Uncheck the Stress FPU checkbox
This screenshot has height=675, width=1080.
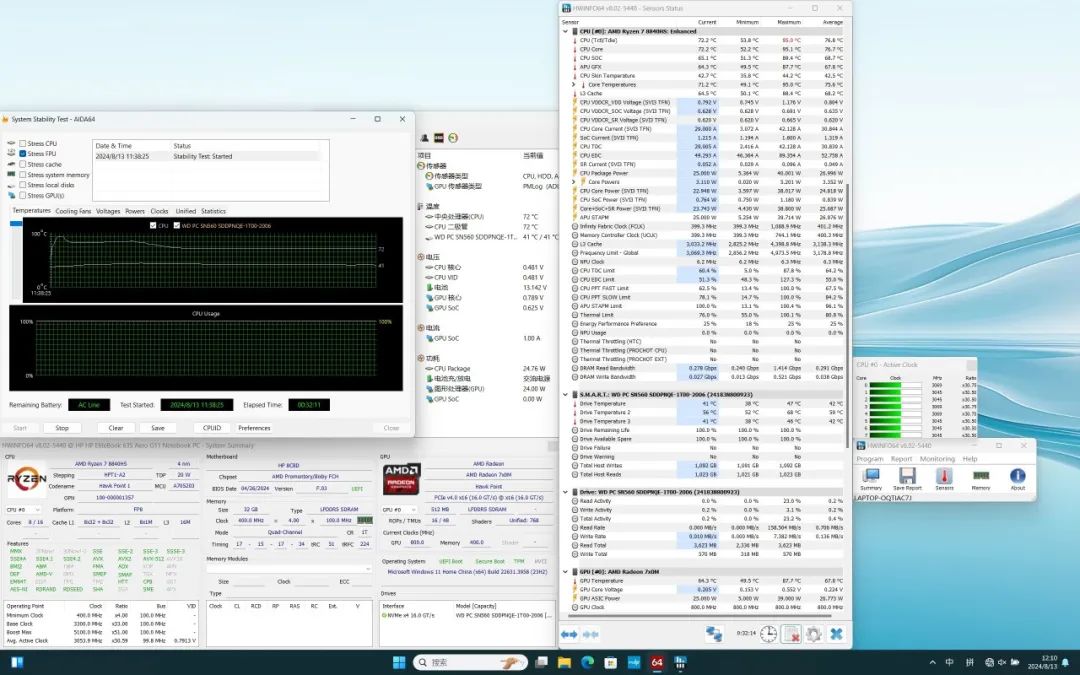click(x=23, y=154)
